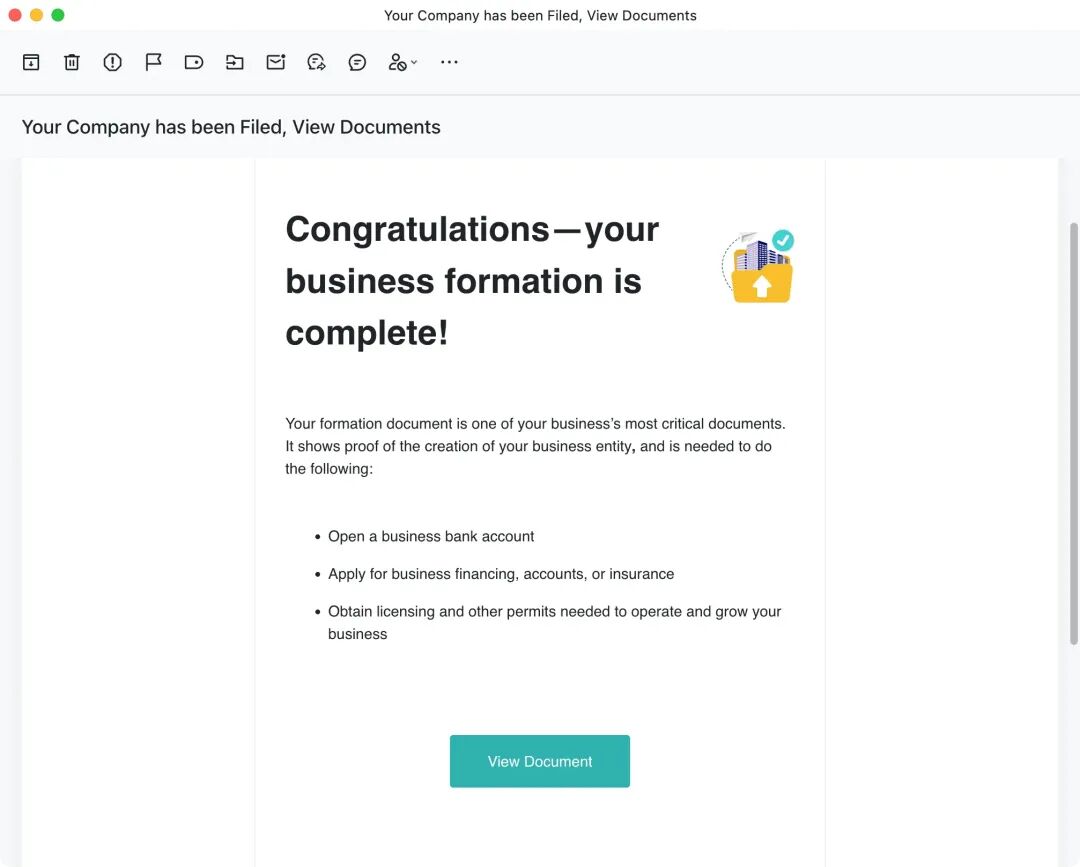Click the View Document button
The height and width of the screenshot is (867, 1080).
(540, 761)
